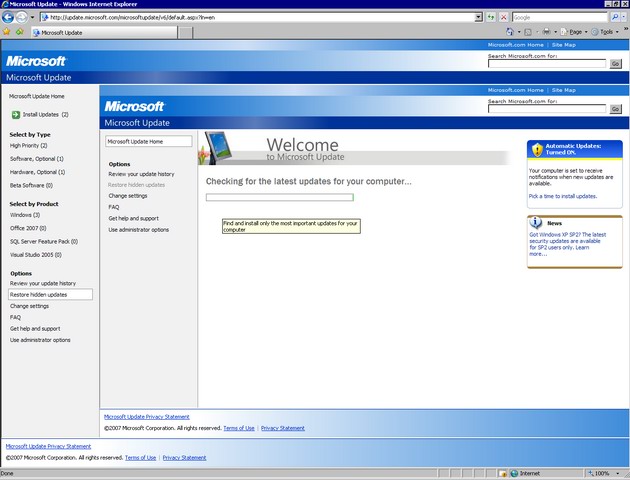Viewport: 630px width, 480px height.
Task: Select High Priority (2) in left sidebar
Action: 28,146
